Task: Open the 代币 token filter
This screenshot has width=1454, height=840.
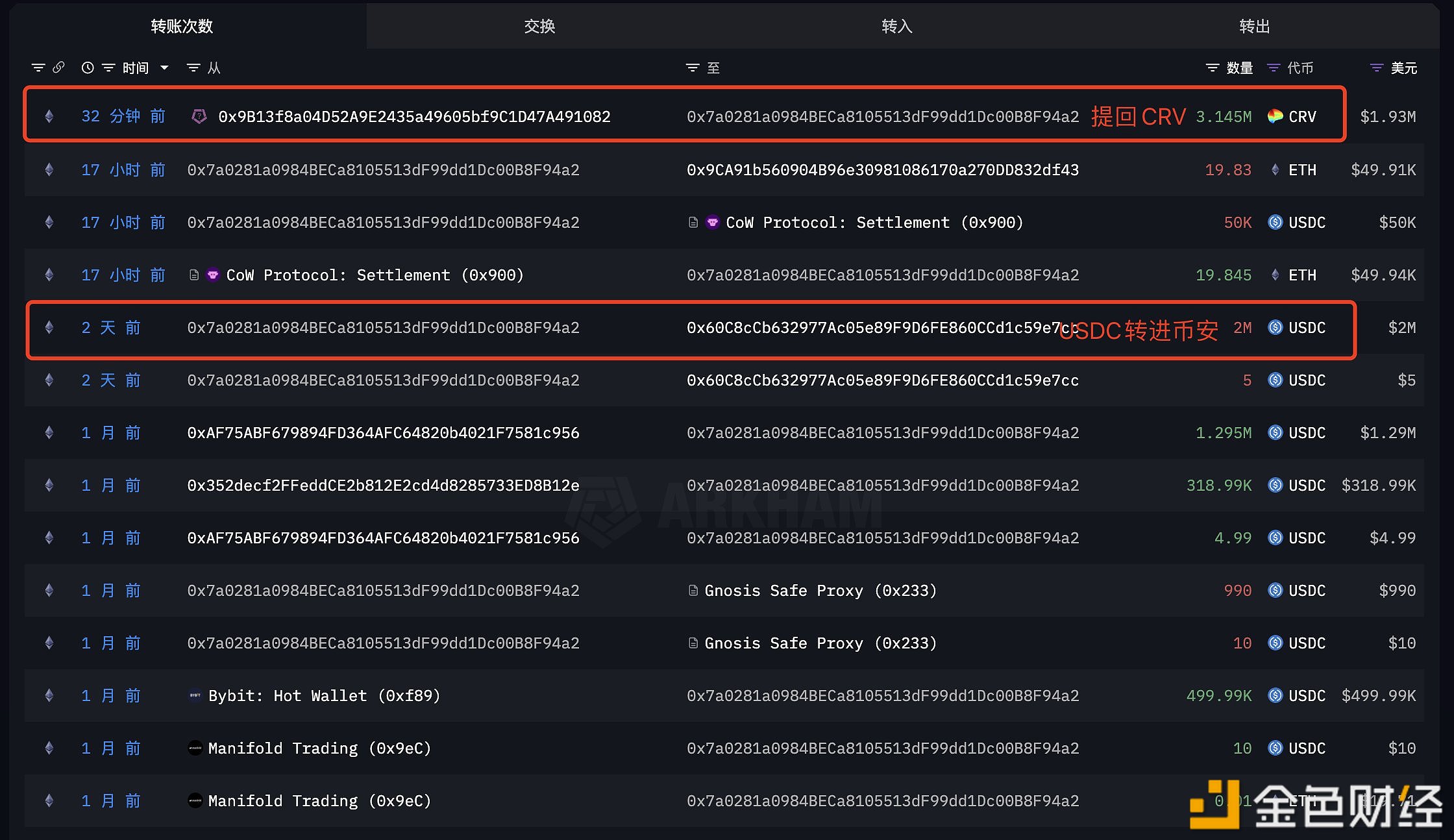Action: click(1274, 68)
